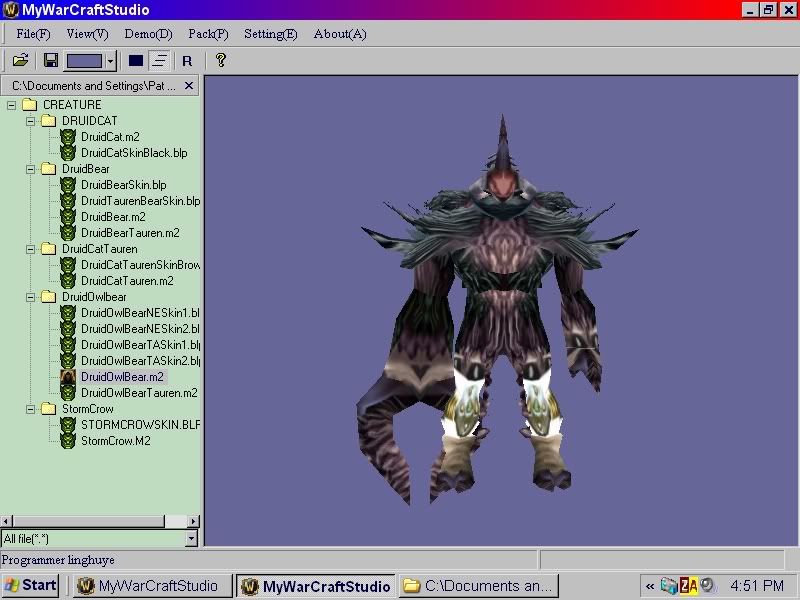Click the icon beside DruidCatTauren.m2

pos(68,281)
